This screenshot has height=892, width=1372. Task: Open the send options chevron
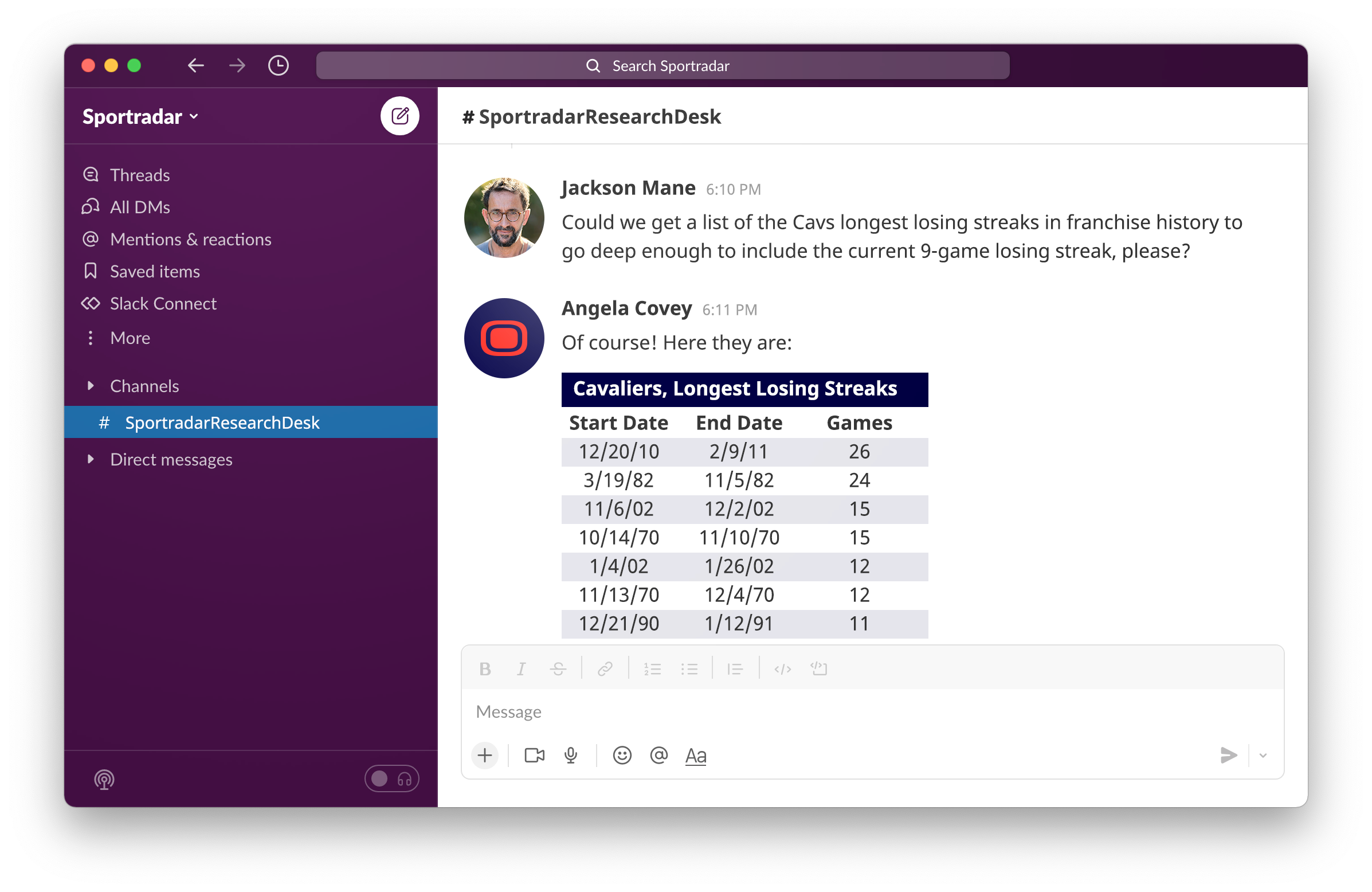pos(1263,756)
